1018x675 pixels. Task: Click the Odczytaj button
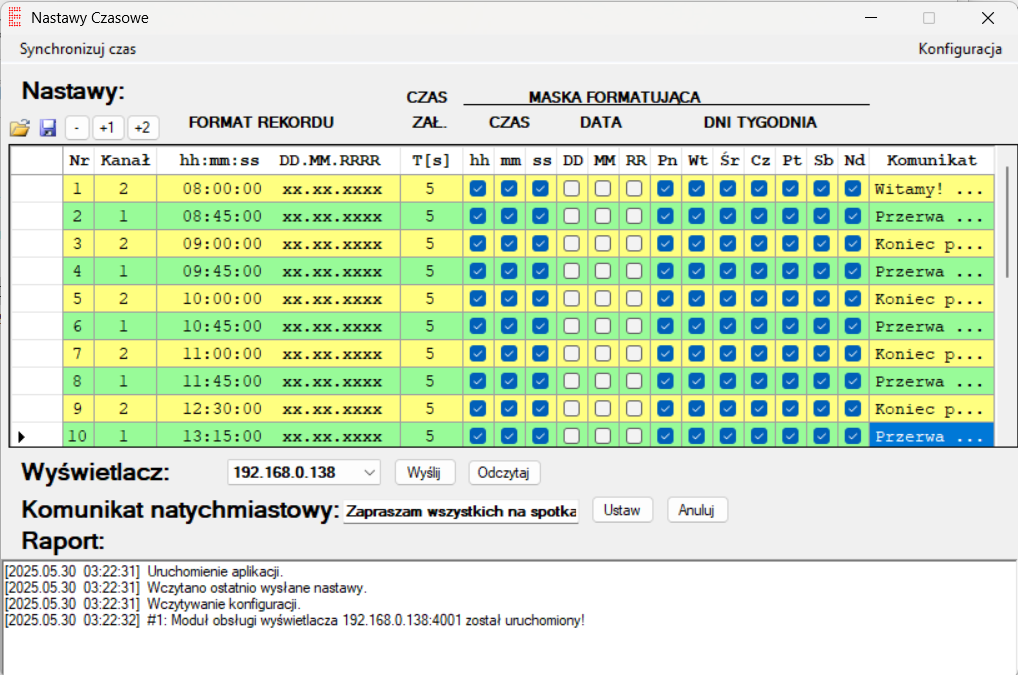[x=504, y=472]
